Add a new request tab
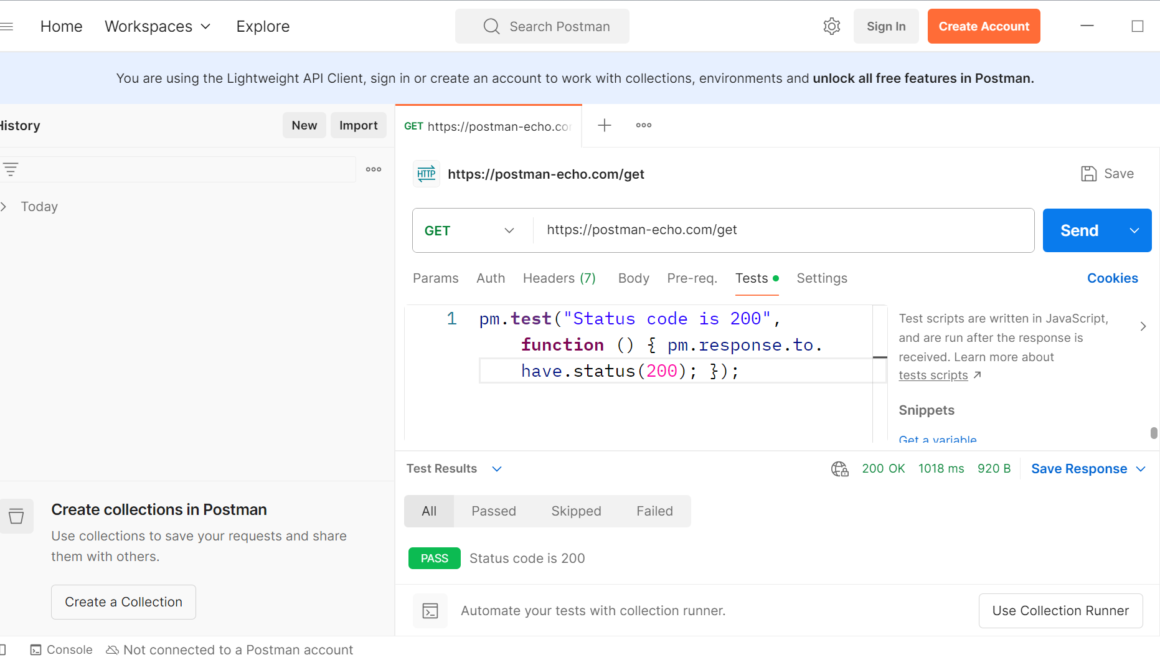The image size is (1160, 665). coord(604,125)
